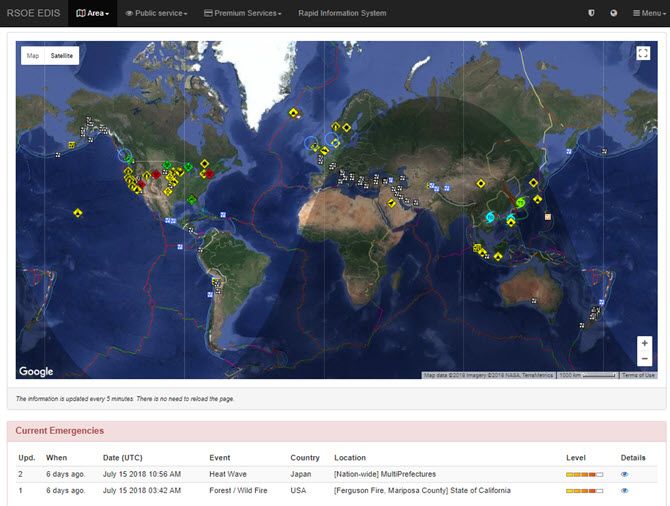The width and height of the screenshot is (670, 506).
Task: Expand the Public service dropdown
Action: click(157, 13)
